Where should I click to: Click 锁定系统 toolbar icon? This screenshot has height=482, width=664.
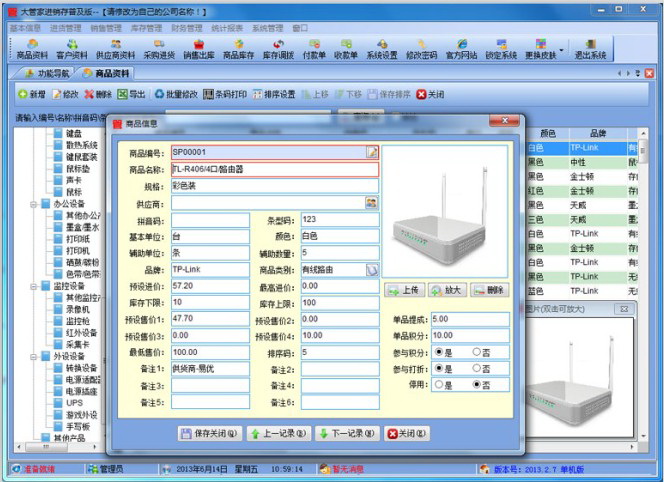tap(501, 49)
